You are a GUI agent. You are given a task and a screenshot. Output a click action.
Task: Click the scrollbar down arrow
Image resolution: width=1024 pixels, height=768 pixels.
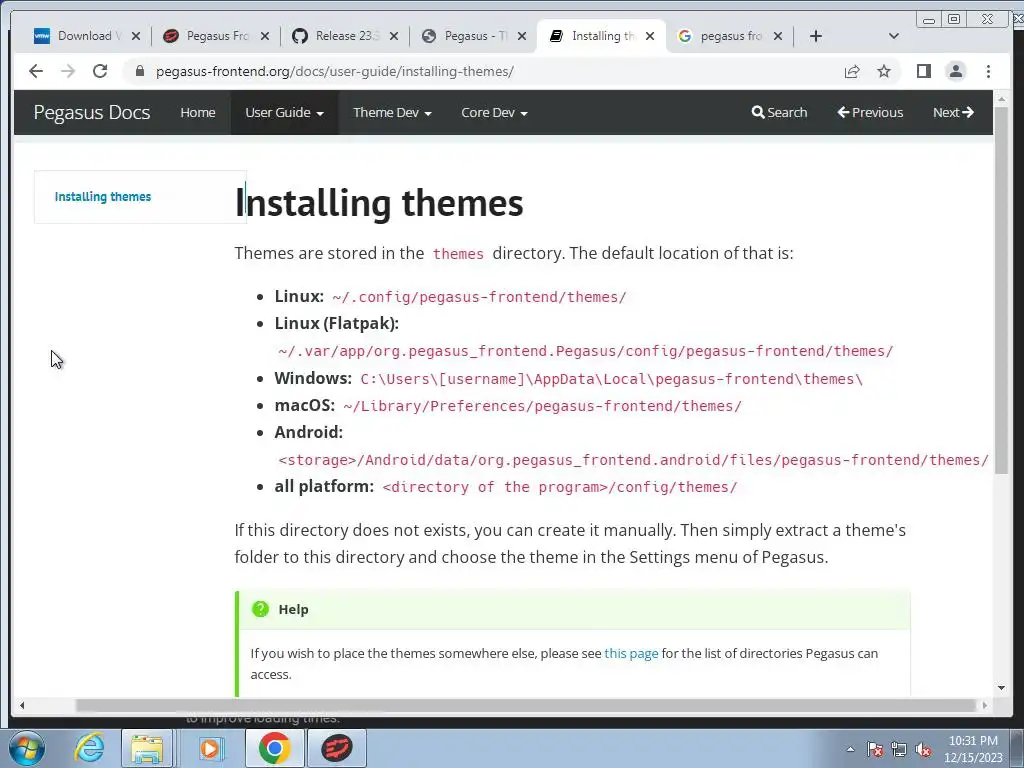[1002, 687]
